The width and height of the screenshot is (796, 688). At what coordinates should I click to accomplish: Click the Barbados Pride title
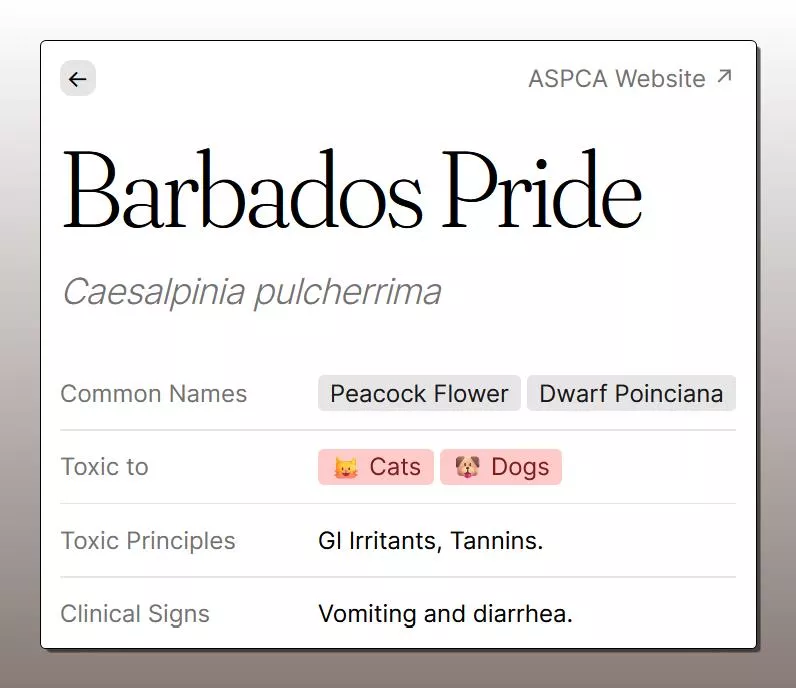pos(352,190)
